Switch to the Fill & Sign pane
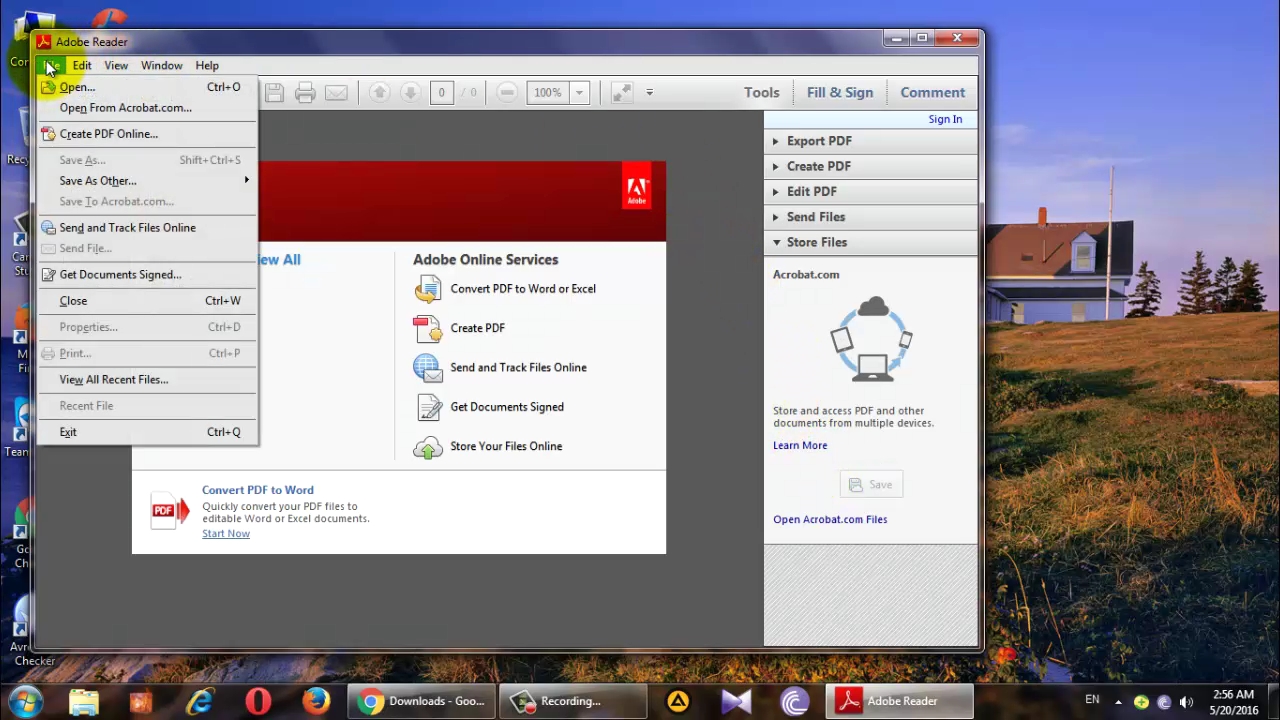 [x=840, y=93]
